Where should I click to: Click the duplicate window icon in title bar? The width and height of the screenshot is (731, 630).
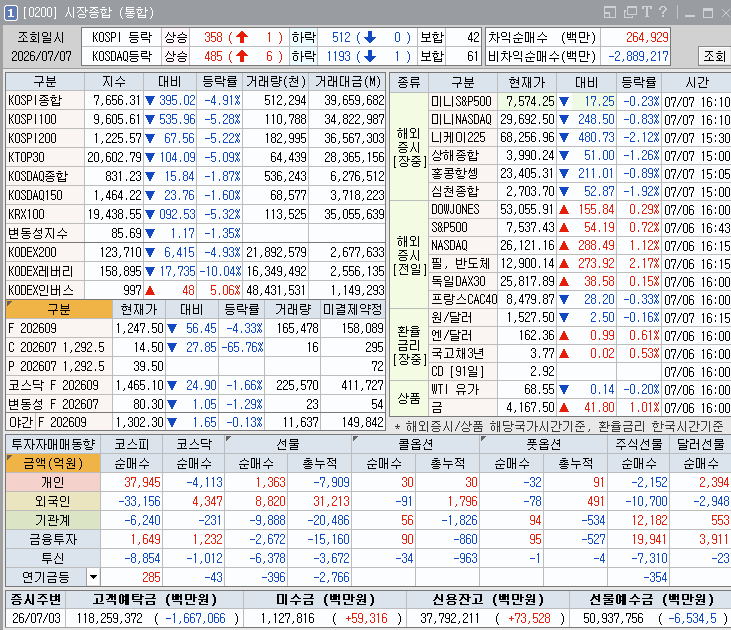click(630, 12)
